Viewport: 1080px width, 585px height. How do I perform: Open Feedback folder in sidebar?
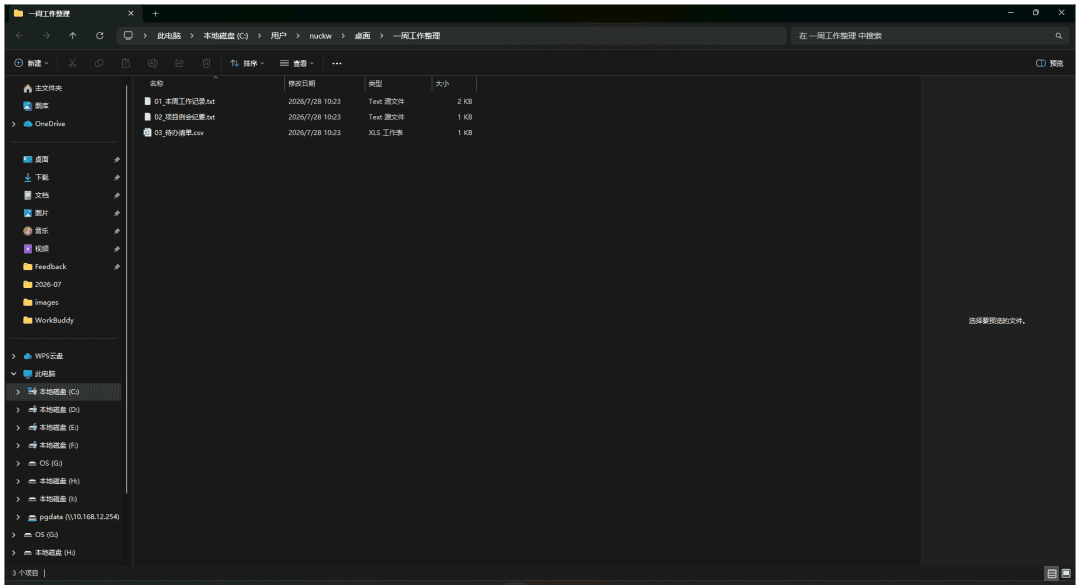click(45, 267)
